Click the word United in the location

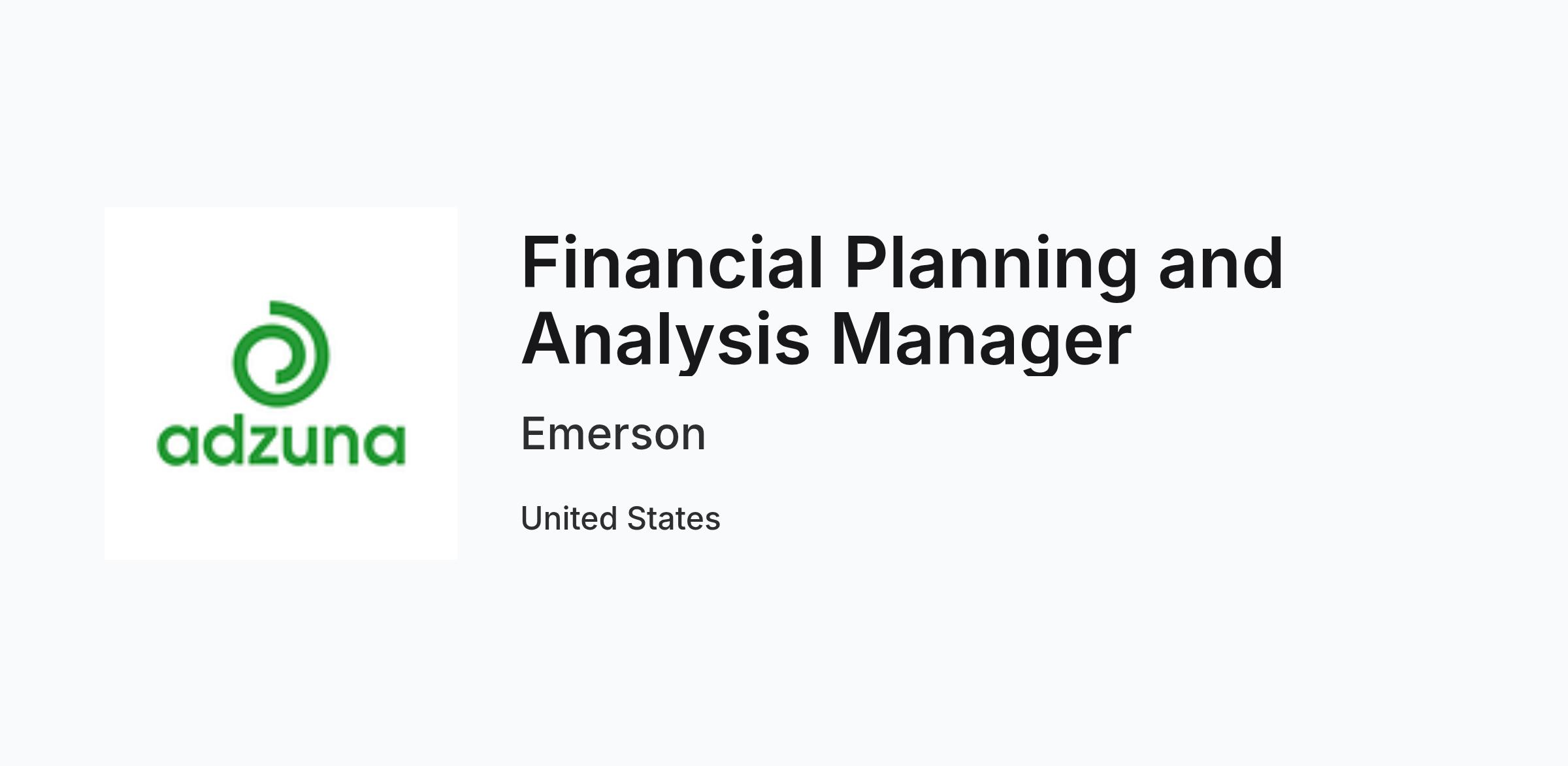(569, 519)
